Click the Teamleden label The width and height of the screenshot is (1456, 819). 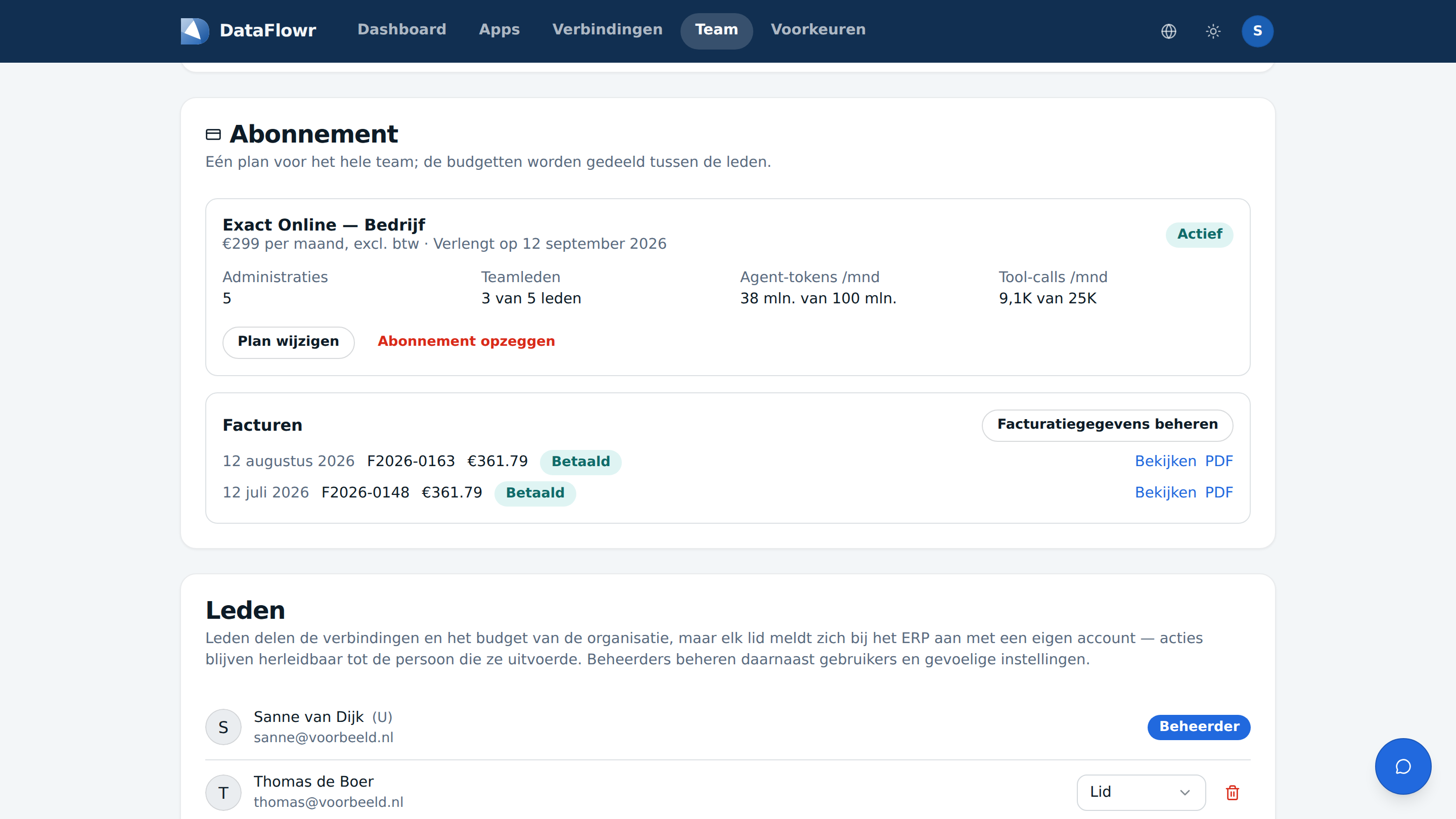[x=521, y=277]
